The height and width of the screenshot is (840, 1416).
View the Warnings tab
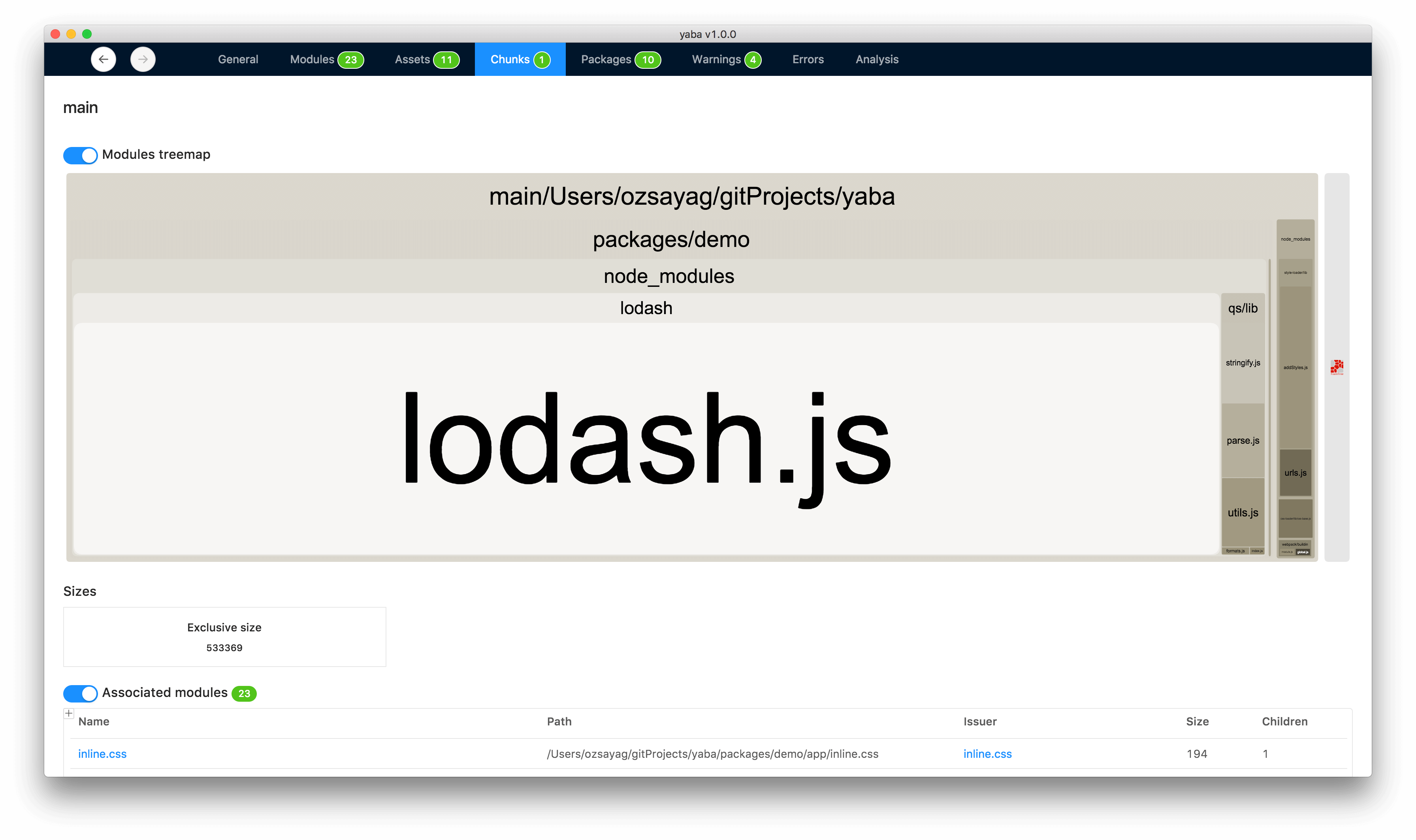click(726, 59)
